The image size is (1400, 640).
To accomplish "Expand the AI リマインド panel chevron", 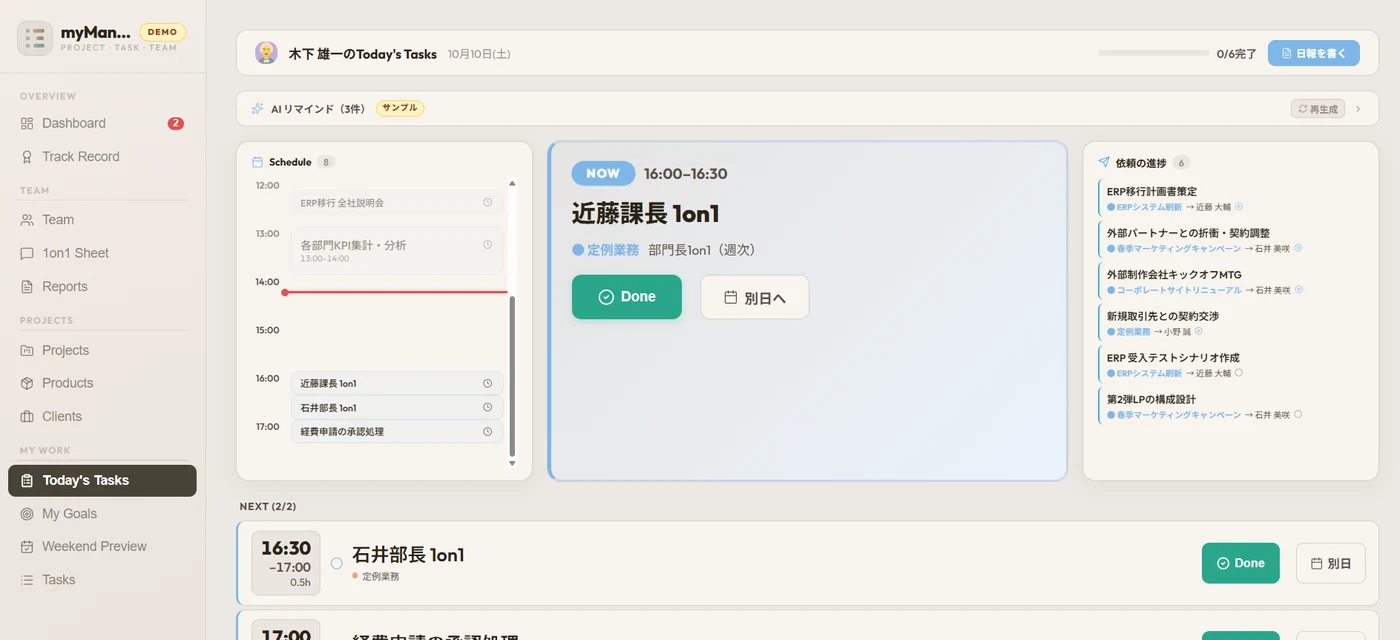I will 1358,109.
